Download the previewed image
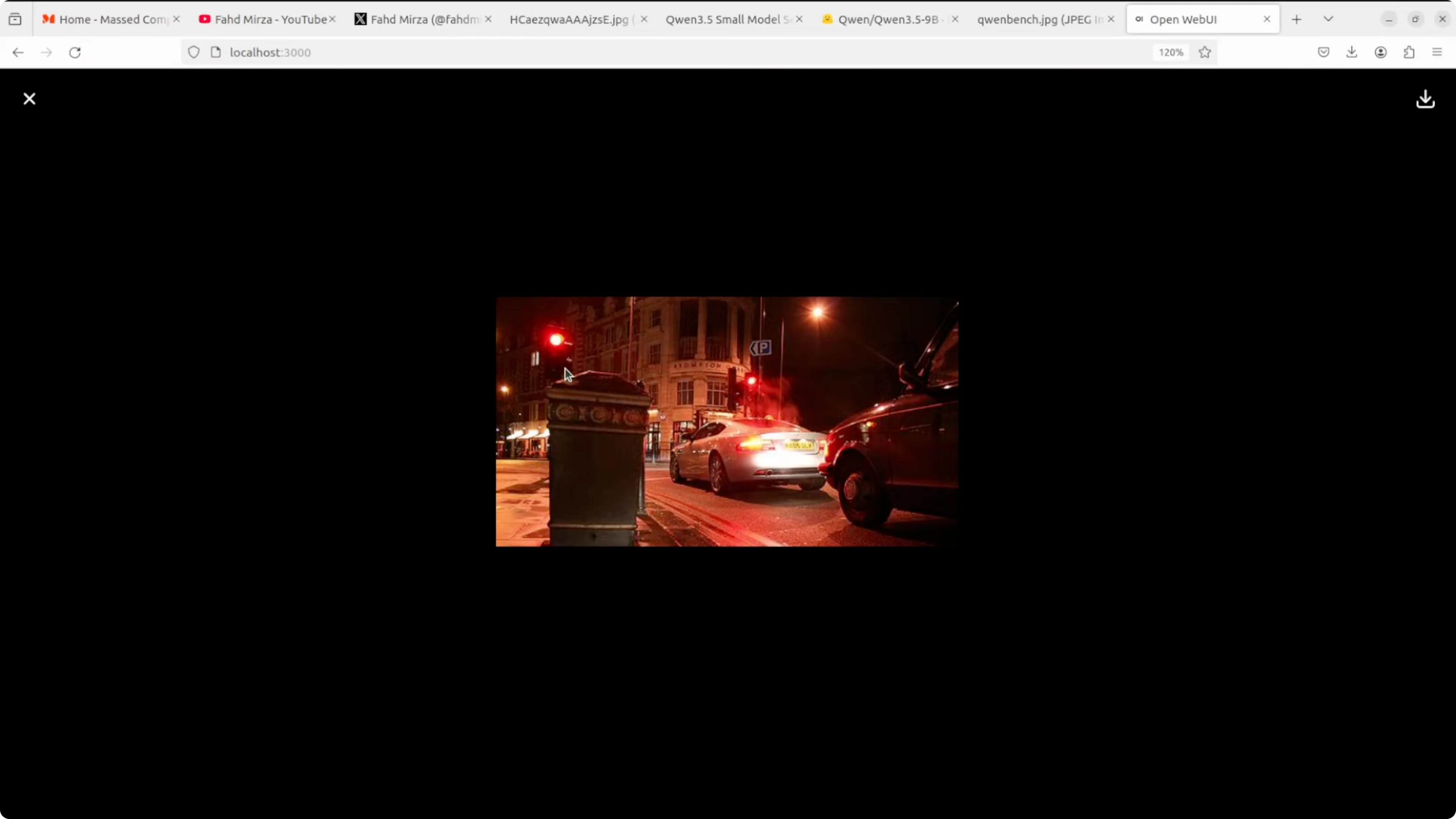This screenshot has width=1456, height=819. (x=1425, y=99)
